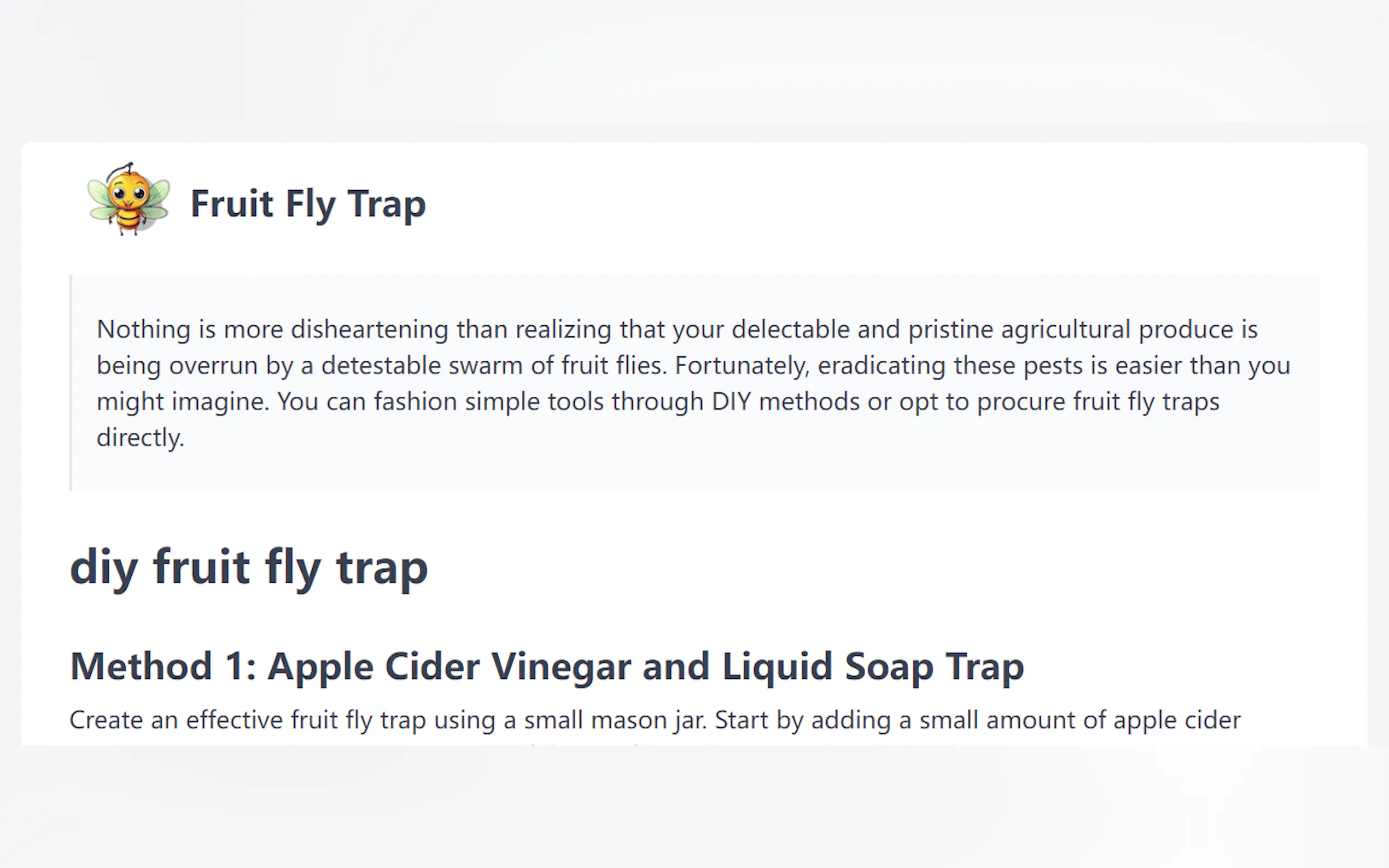Image resolution: width=1389 pixels, height=868 pixels.
Task: Click the word "directly." ending the quote
Action: coord(140,438)
